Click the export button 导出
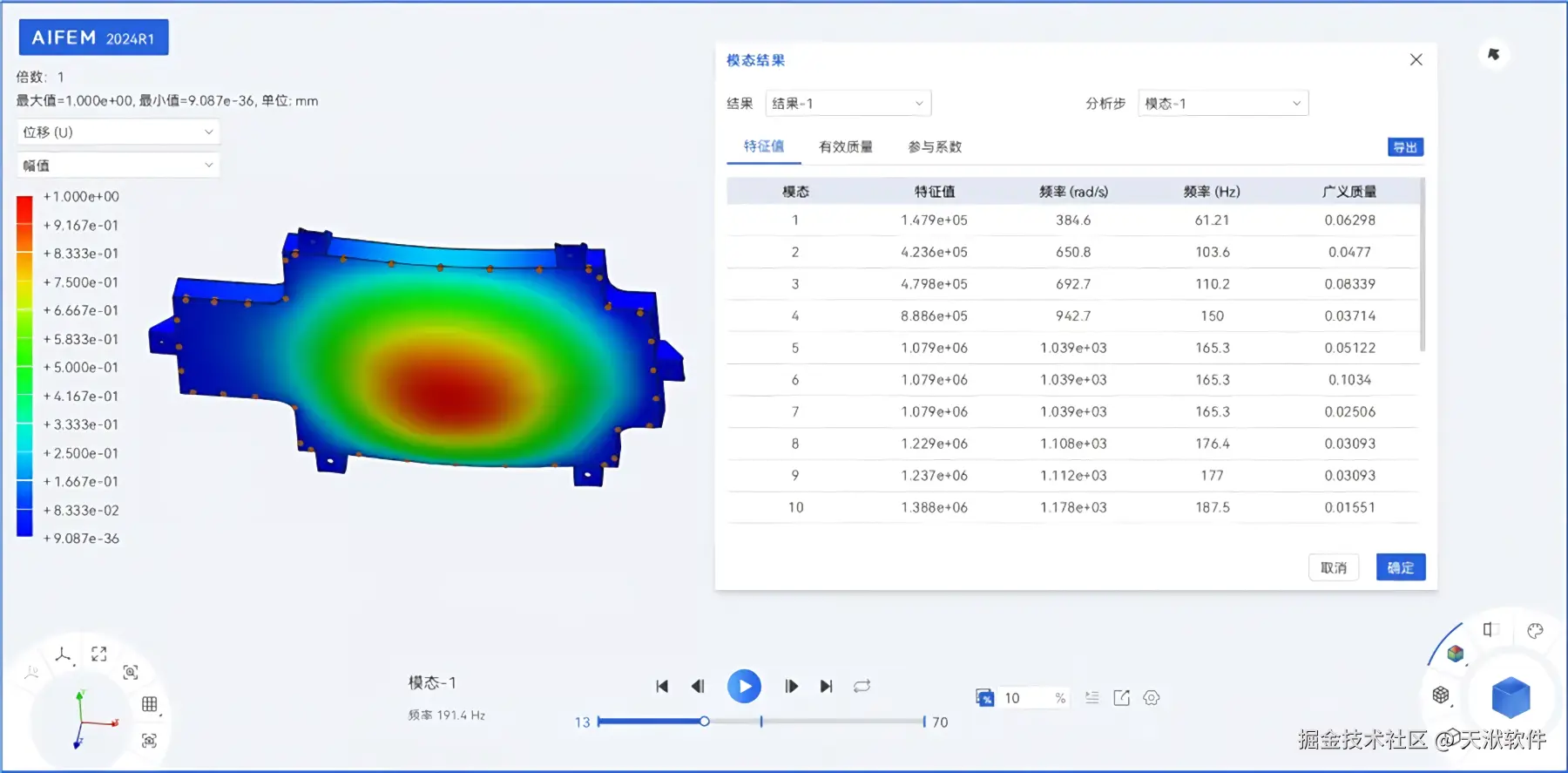 pyautogui.click(x=1405, y=147)
